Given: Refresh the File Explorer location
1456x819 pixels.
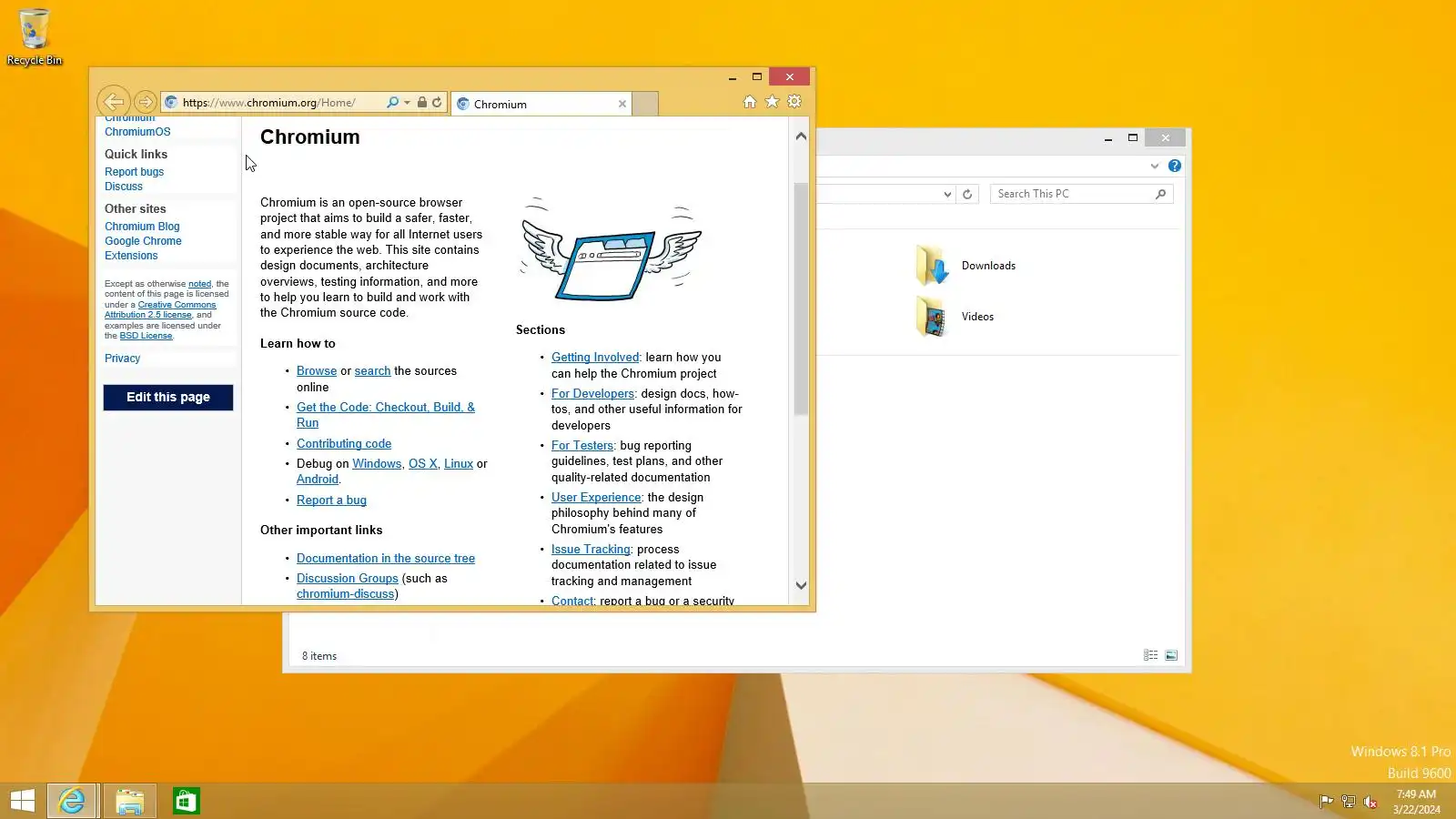Looking at the screenshot, I should coord(967,194).
